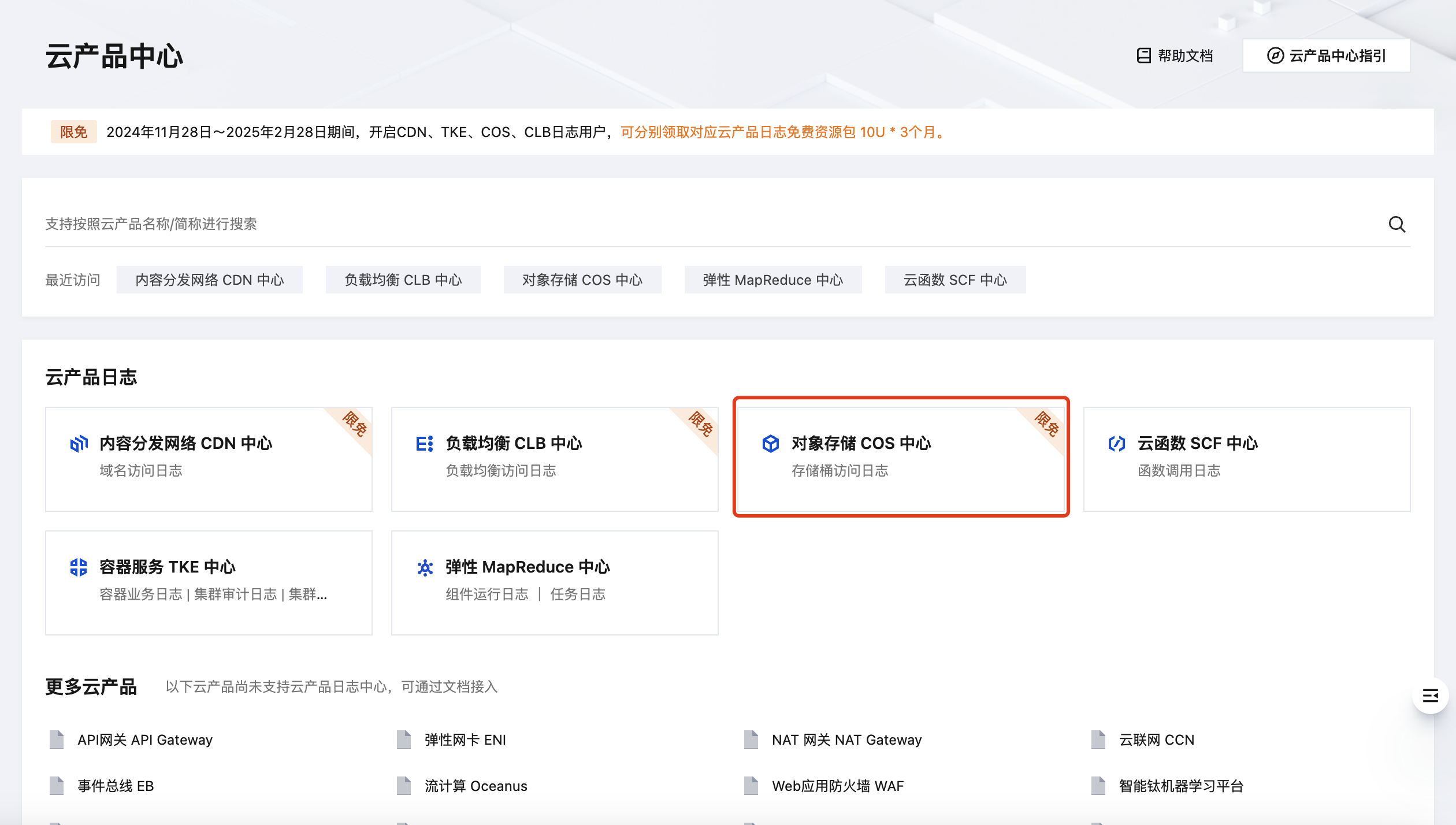Open the 云产品中心指引 guide button
Viewport: 1456px width, 825px height.
point(1326,55)
